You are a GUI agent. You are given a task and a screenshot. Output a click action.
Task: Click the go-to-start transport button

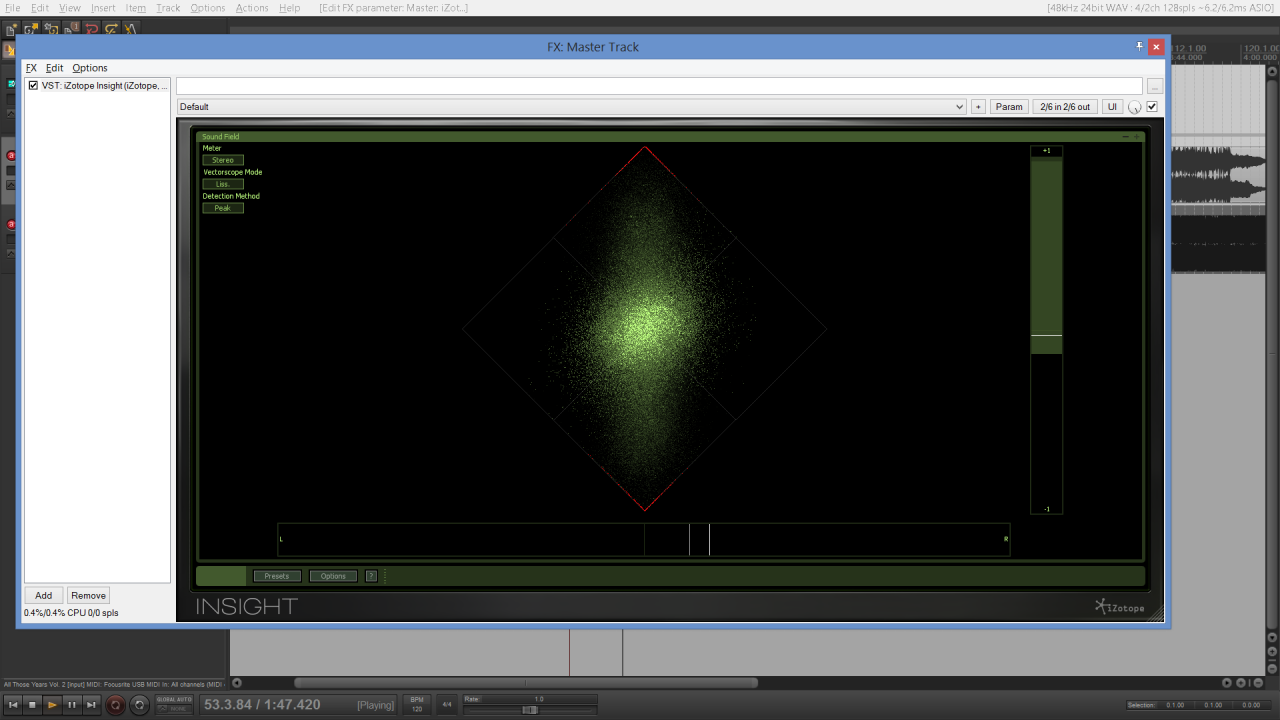13,705
